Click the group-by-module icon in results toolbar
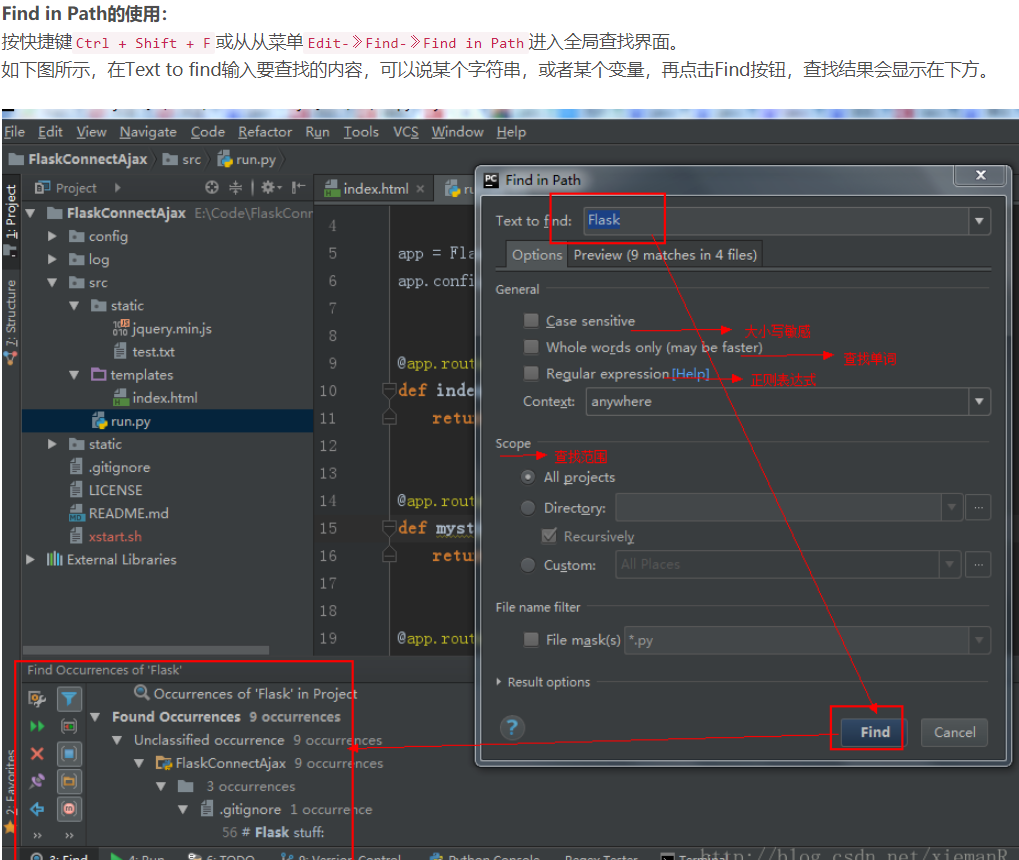 (x=69, y=809)
